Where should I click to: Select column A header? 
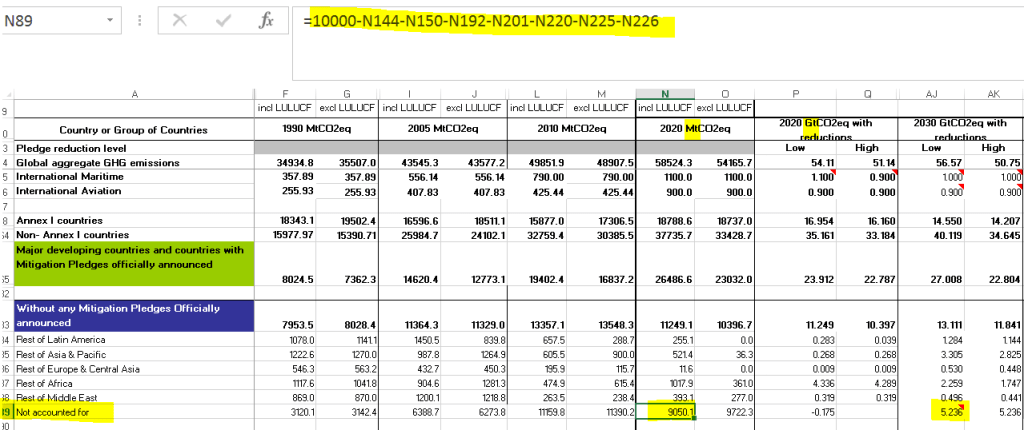pyautogui.click(x=133, y=93)
